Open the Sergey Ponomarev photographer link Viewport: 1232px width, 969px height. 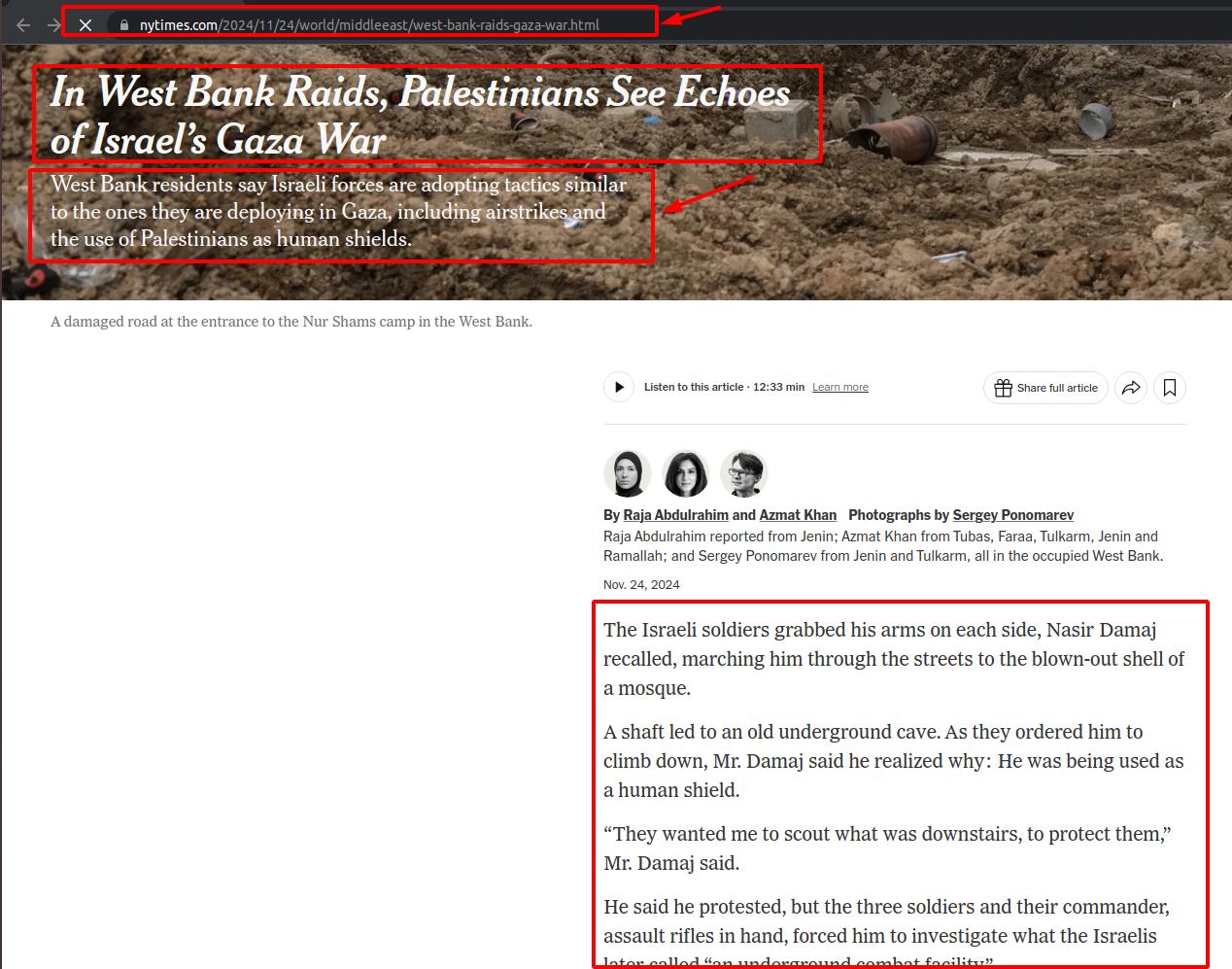click(1012, 515)
